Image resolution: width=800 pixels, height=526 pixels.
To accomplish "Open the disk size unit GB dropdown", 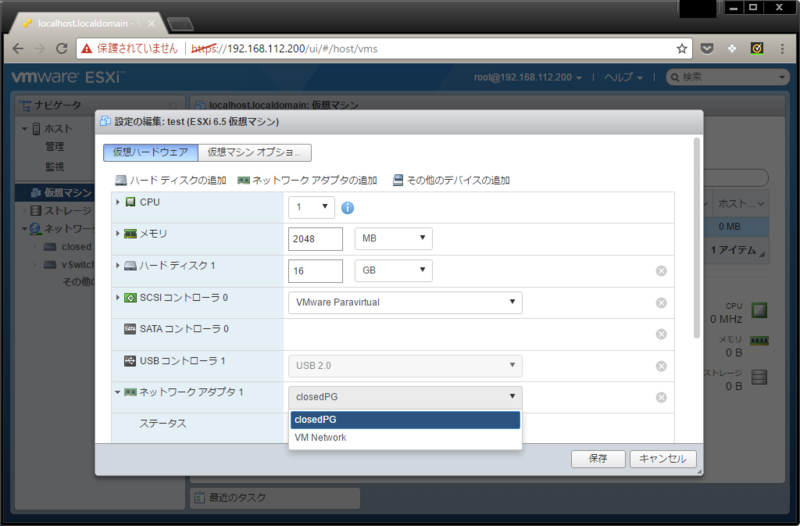I will point(393,270).
